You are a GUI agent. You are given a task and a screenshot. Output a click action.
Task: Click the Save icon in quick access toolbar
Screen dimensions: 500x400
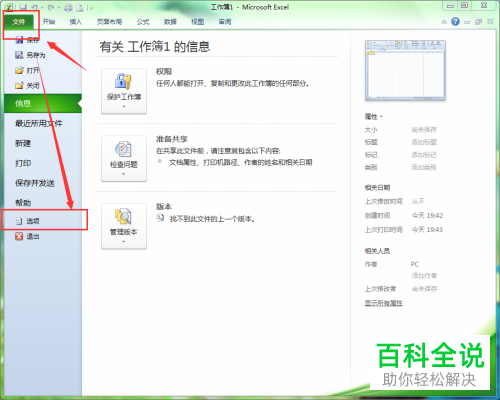coord(23,7)
